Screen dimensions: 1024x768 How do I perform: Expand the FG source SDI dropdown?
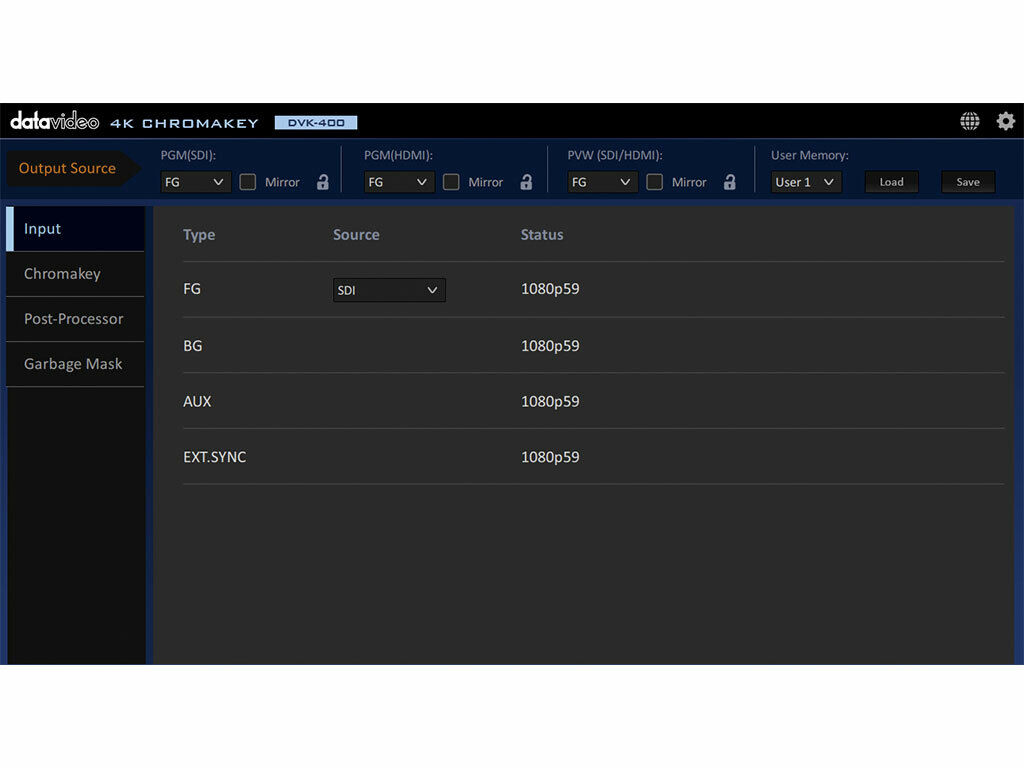coord(389,290)
